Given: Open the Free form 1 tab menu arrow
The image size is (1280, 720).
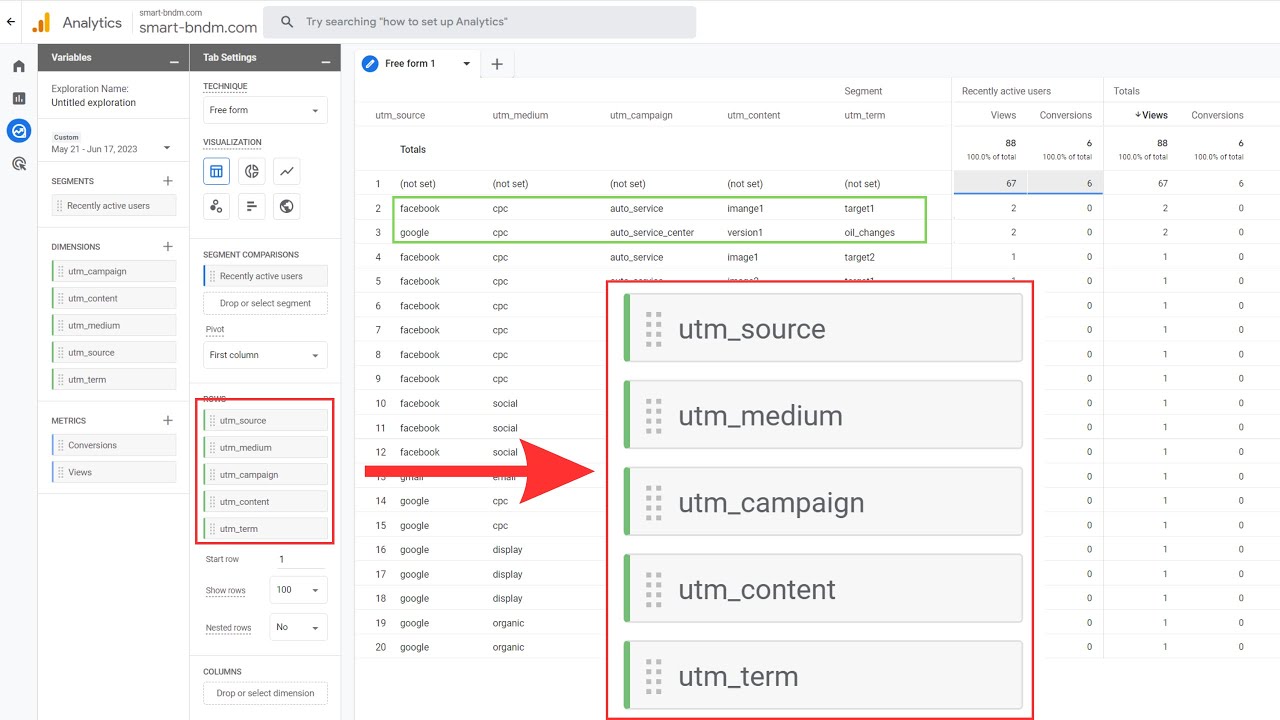Looking at the screenshot, I should pos(466,64).
